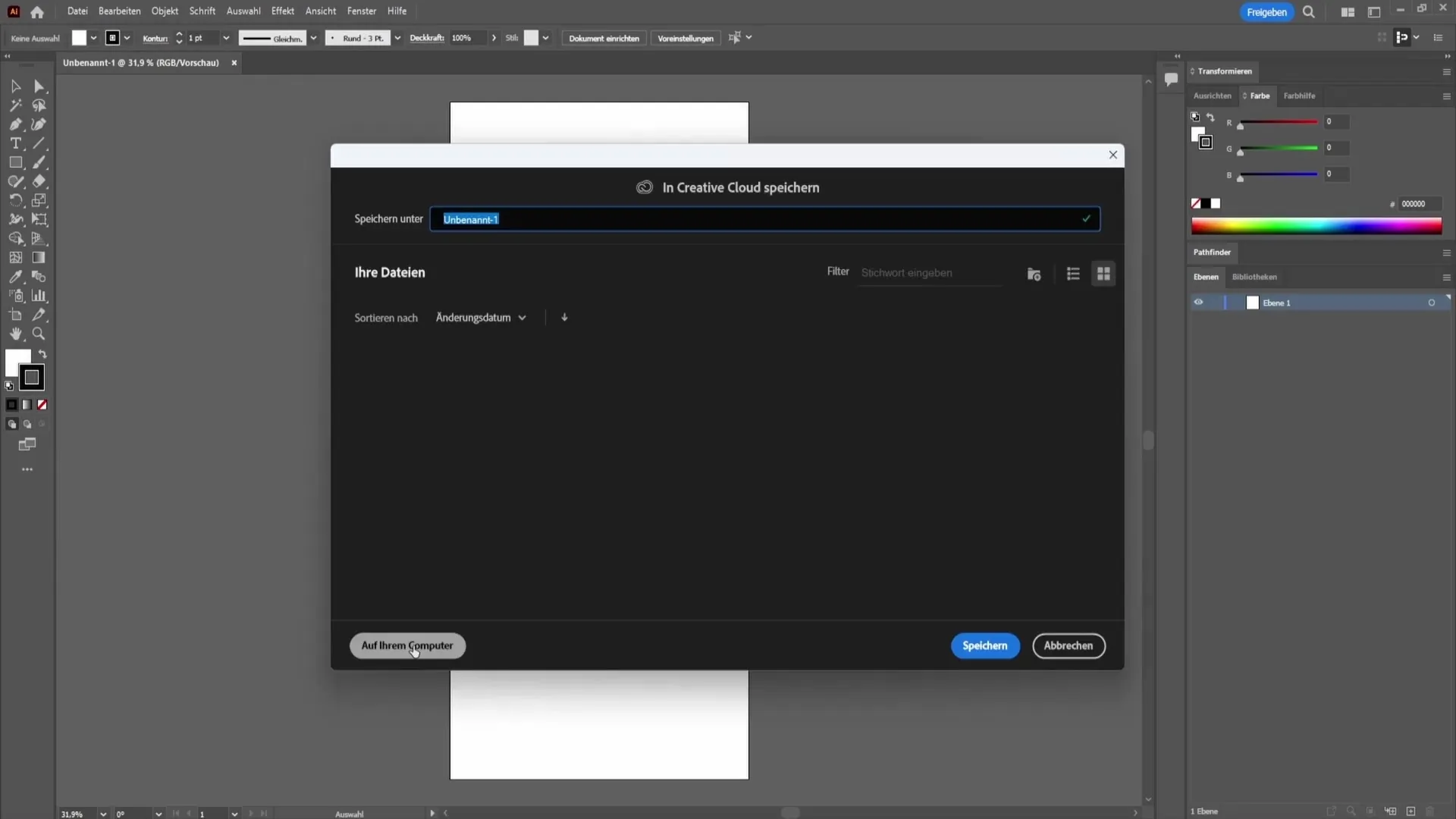Expand the Deckkraft opacity arrow
This screenshot has width=1456, height=819.
pos(494,38)
